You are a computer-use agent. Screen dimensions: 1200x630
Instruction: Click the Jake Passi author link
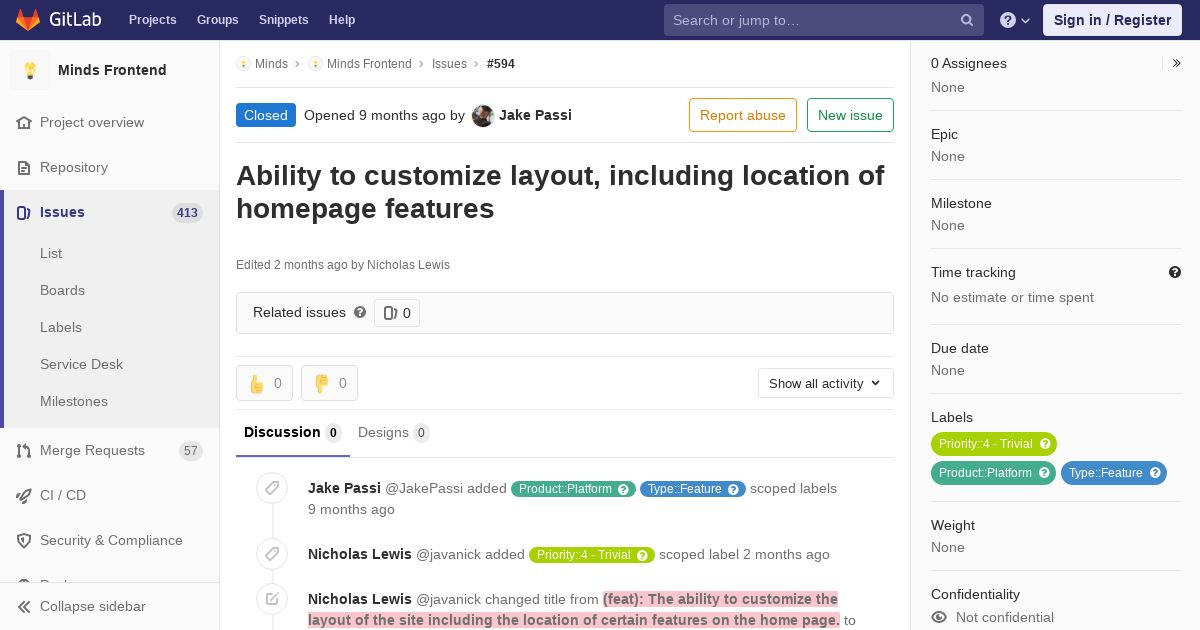(x=535, y=115)
